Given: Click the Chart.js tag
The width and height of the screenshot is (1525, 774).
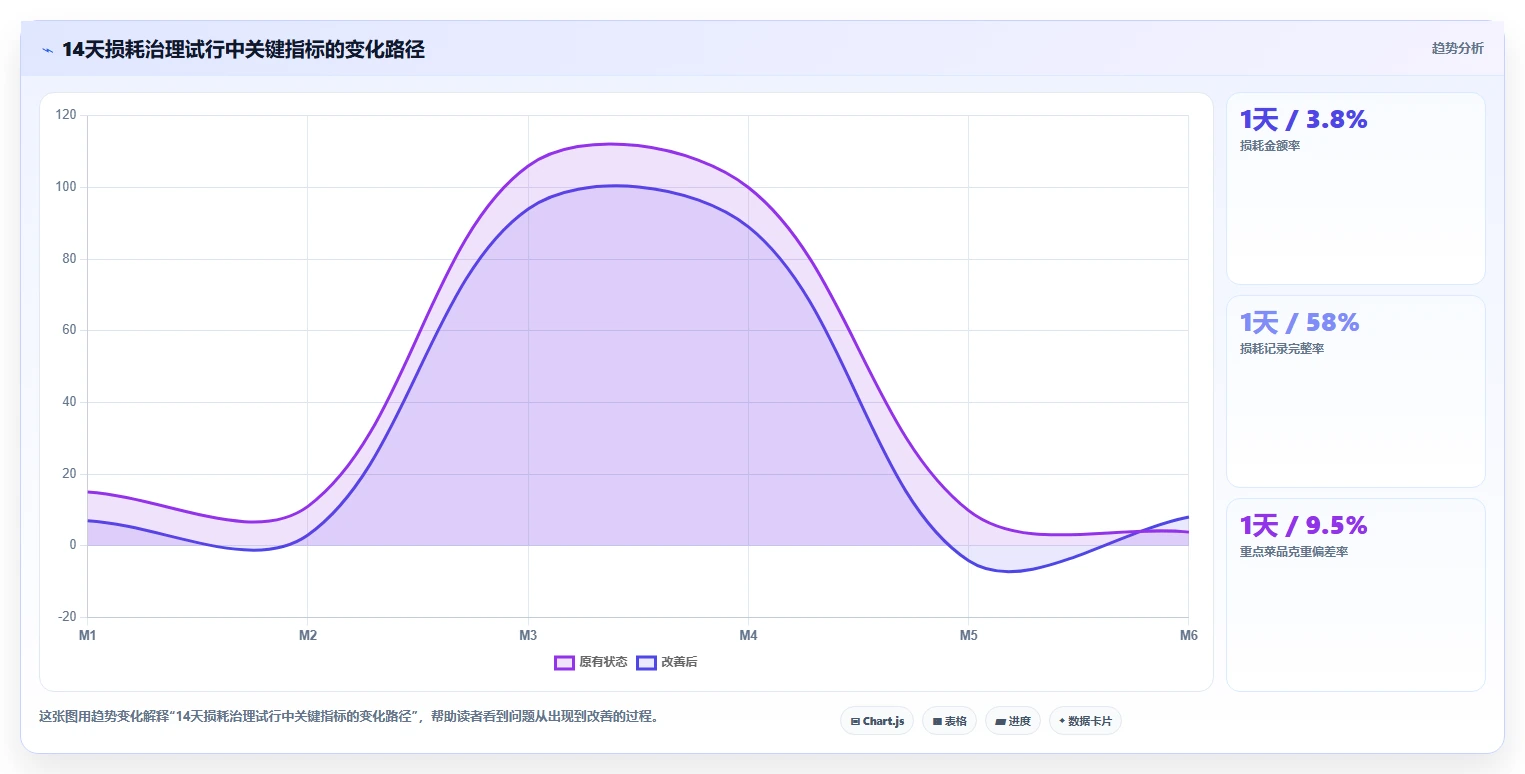Looking at the screenshot, I should click(x=877, y=721).
